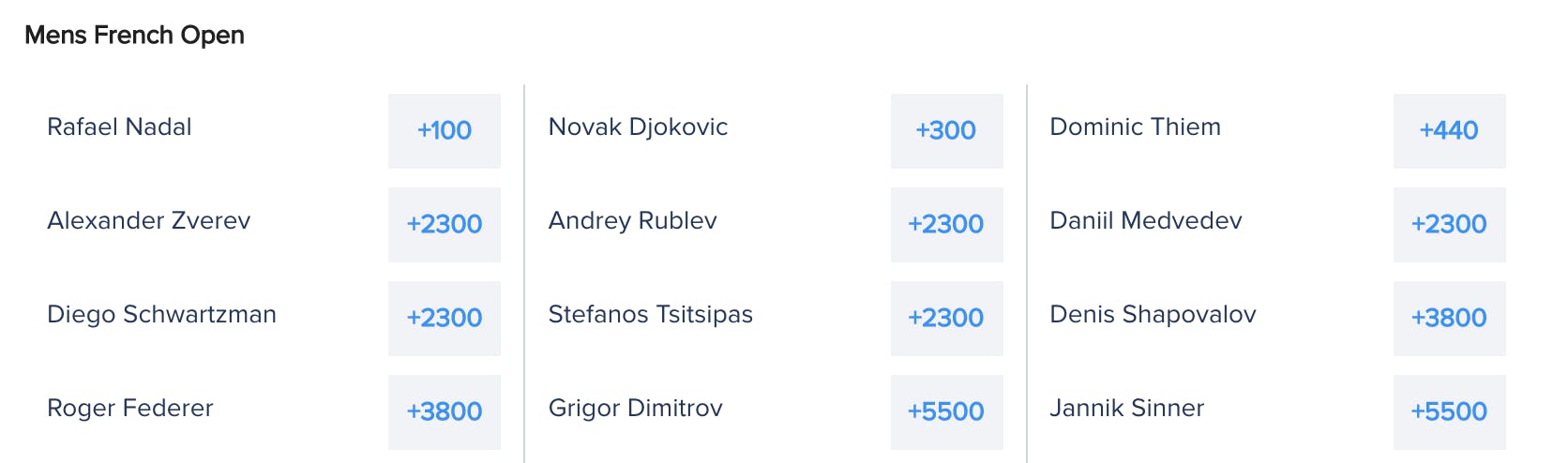The height and width of the screenshot is (463, 1568).
Task: Click the Dominic Thiem player name
Action: (x=1135, y=127)
